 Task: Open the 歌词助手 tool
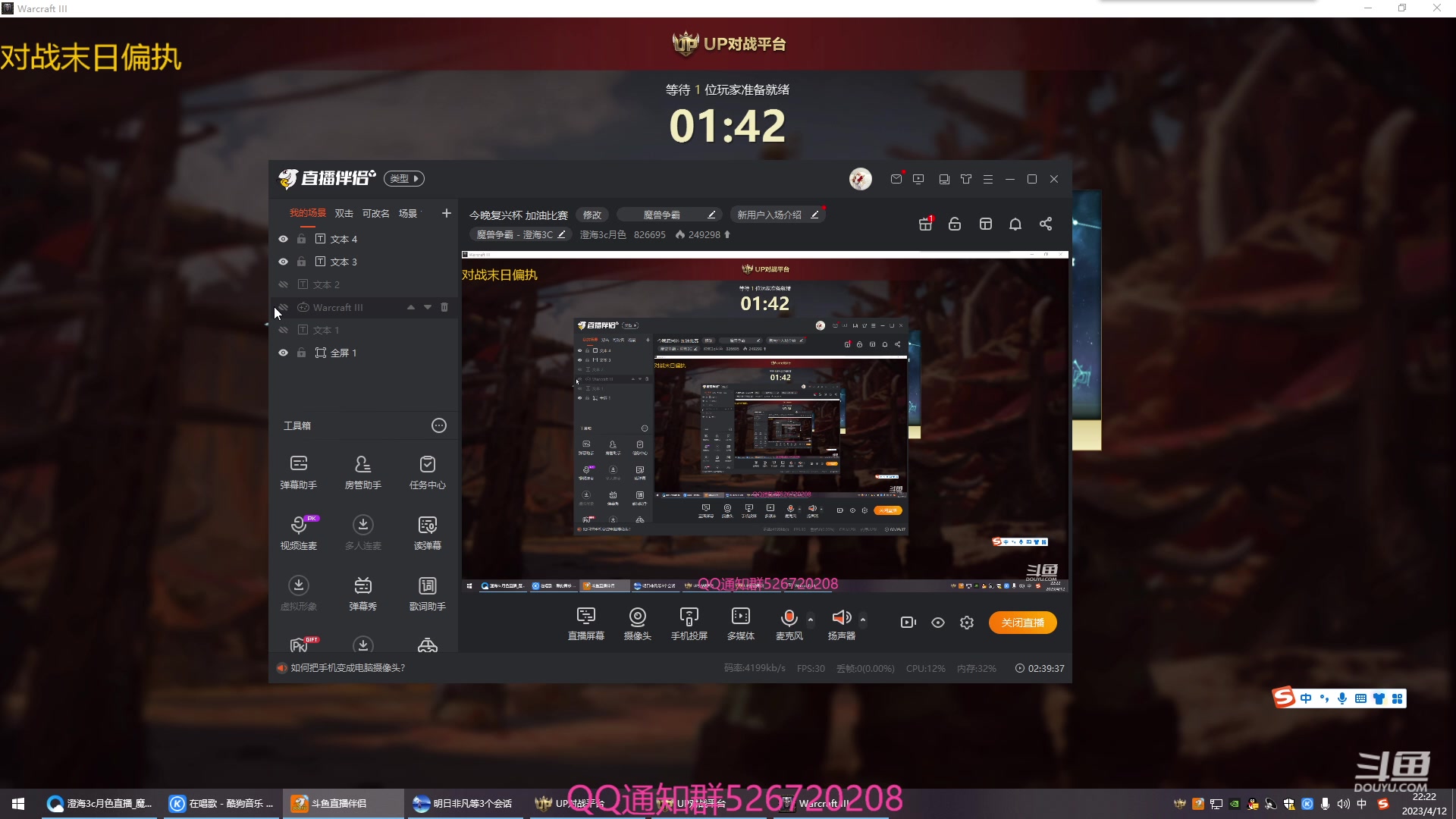point(427,593)
